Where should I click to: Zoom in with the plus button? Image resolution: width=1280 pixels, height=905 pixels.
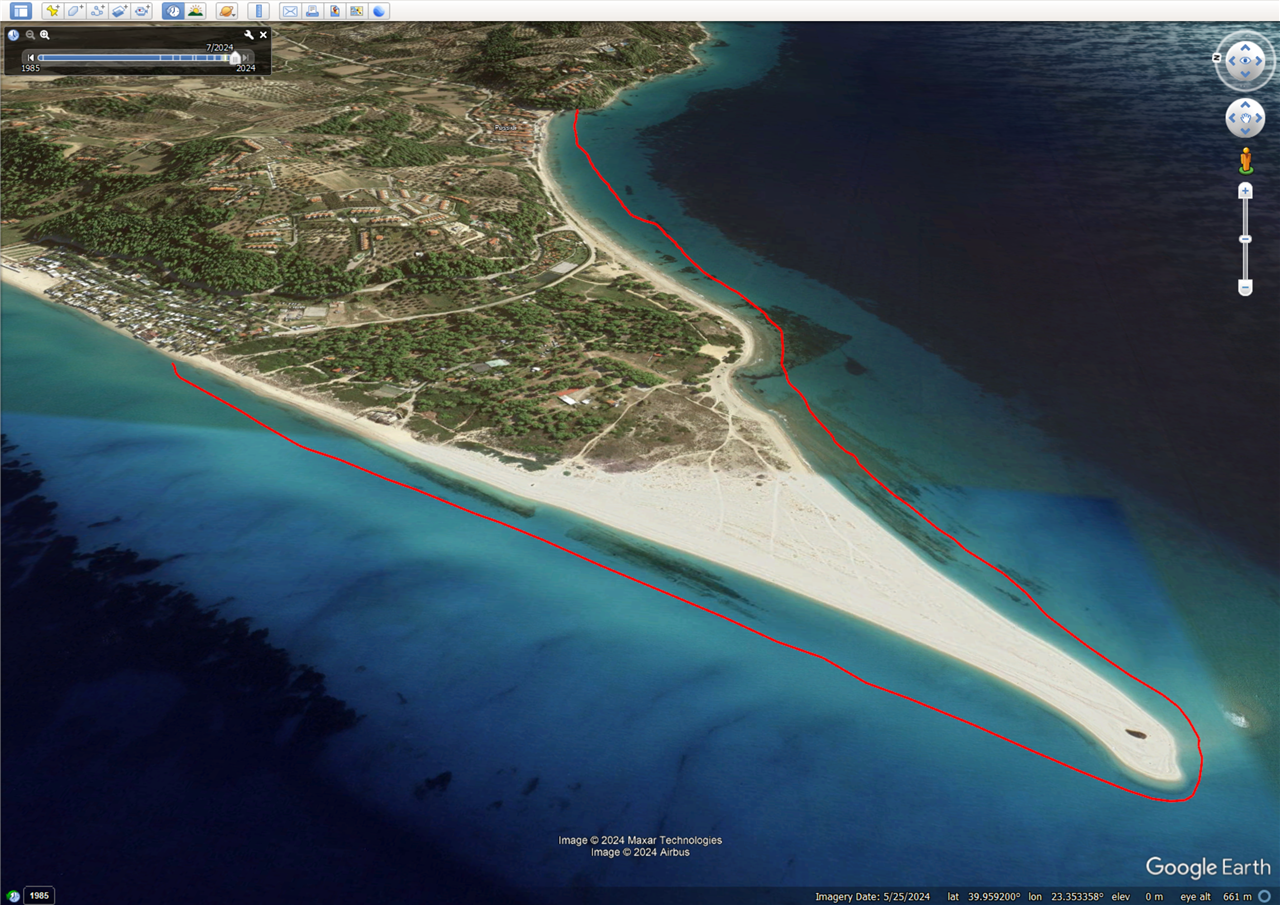1245,190
